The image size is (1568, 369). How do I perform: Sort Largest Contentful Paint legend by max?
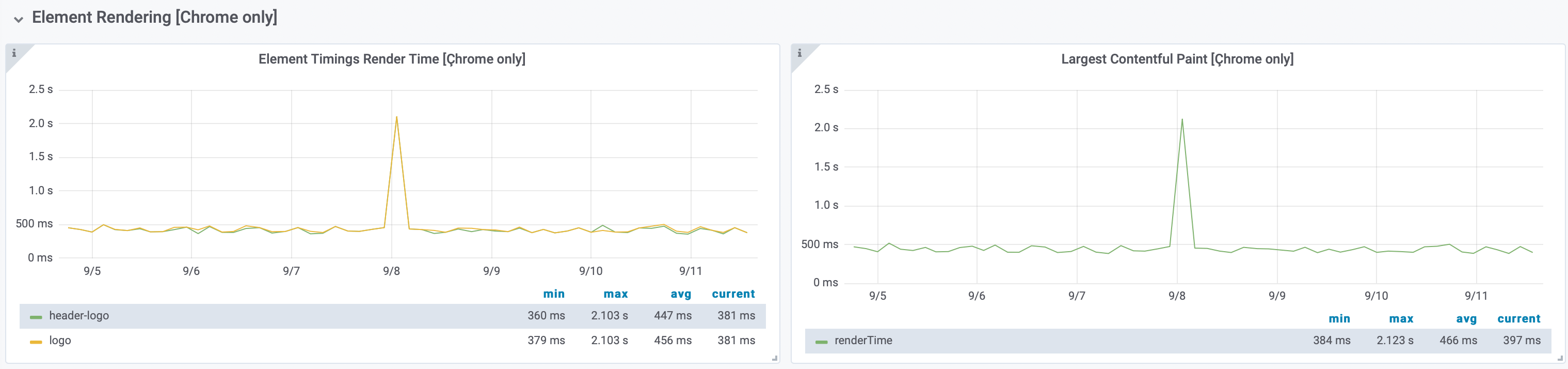1401,319
